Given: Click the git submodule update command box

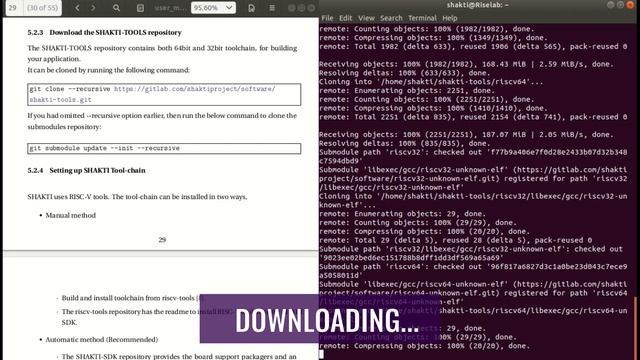Looking at the screenshot, I should click(164, 148).
